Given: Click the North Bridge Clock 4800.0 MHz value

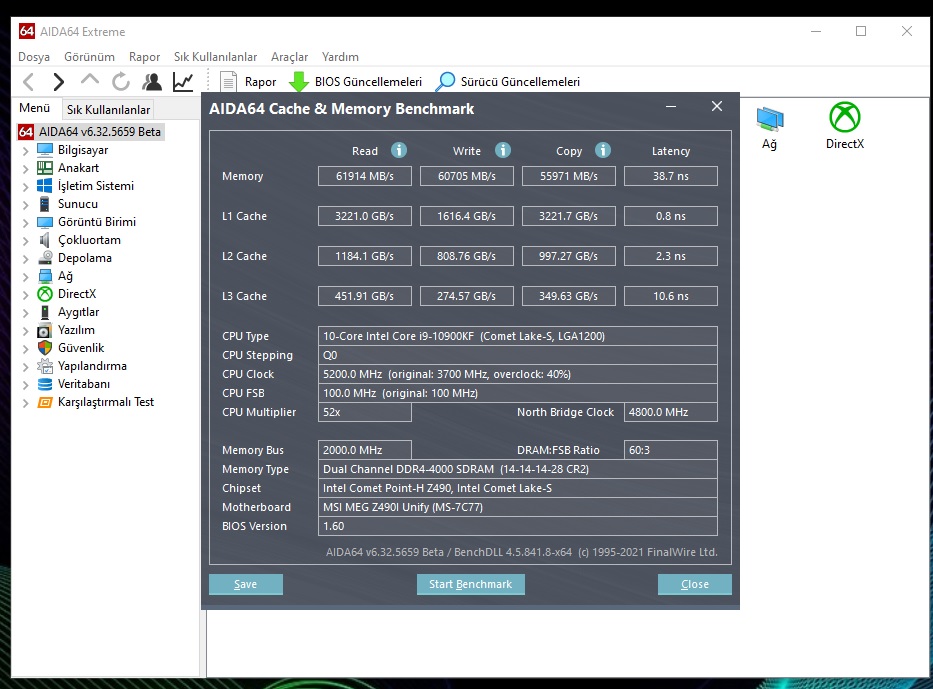Looking at the screenshot, I should [671, 412].
